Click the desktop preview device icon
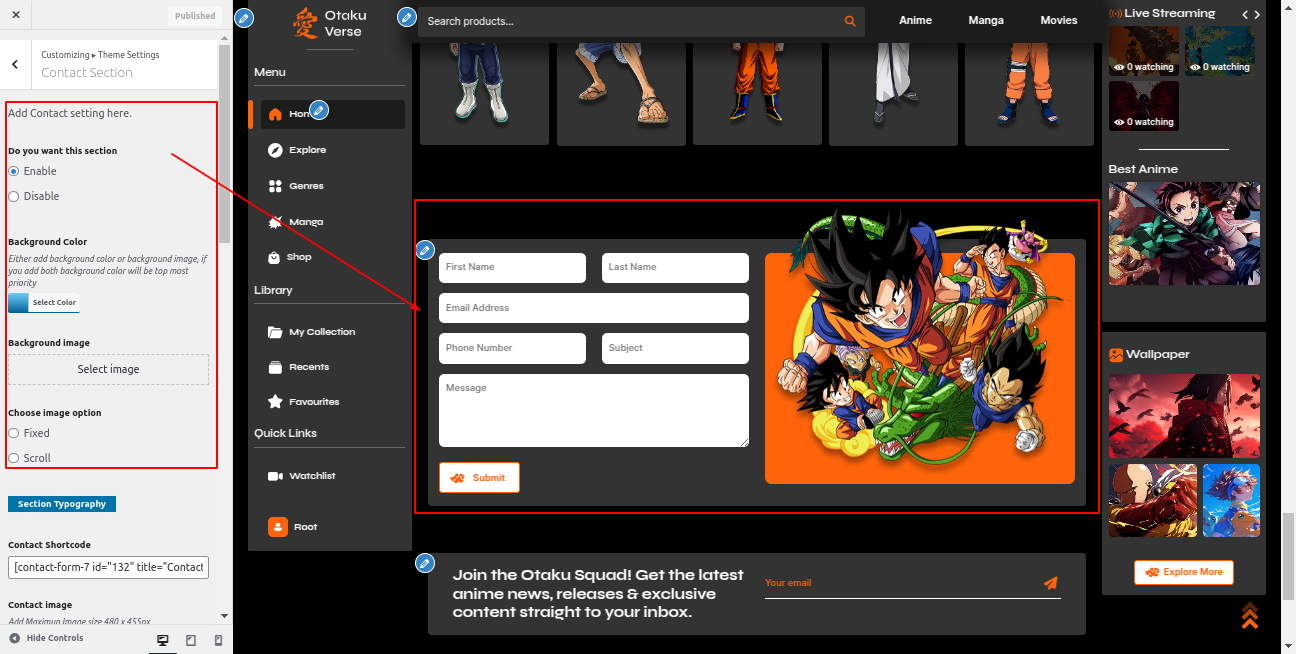The width and height of the screenshot is (1296, 654). [163, 640]
